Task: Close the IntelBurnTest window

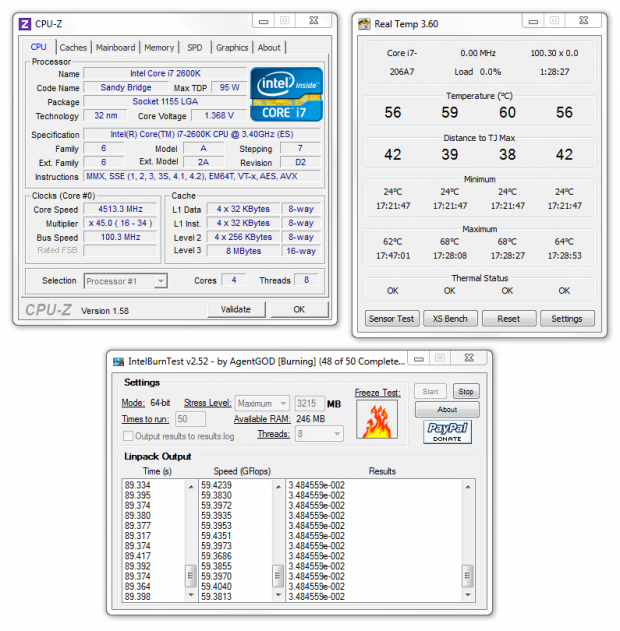Action: 469,358
